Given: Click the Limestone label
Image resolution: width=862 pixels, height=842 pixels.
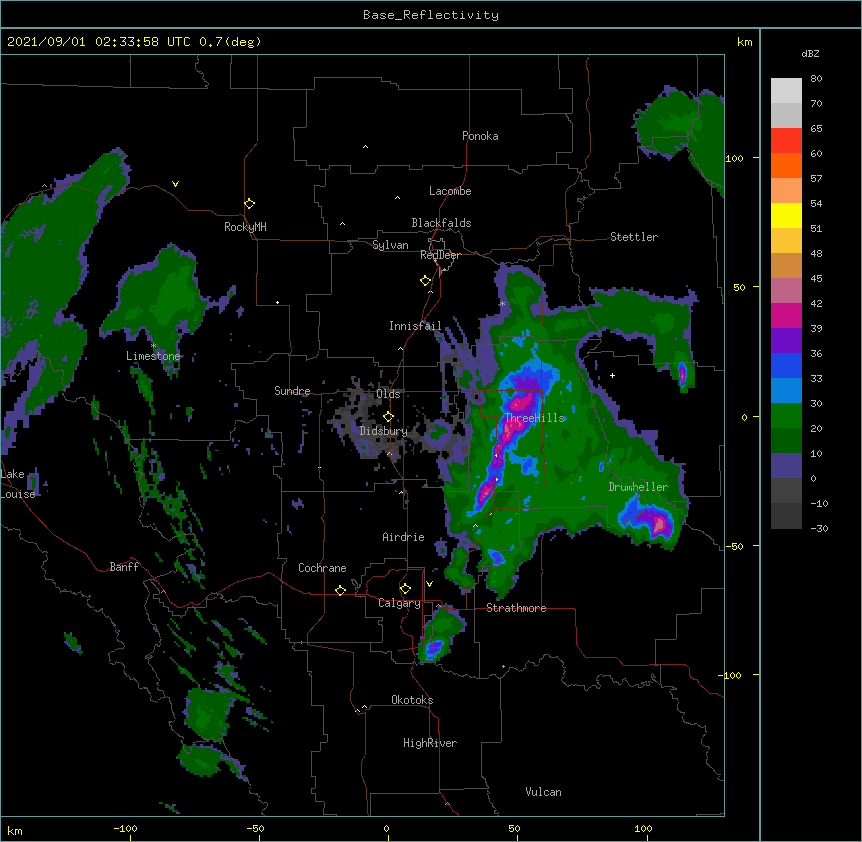Looking at the screenshot, I should [153, 356].
